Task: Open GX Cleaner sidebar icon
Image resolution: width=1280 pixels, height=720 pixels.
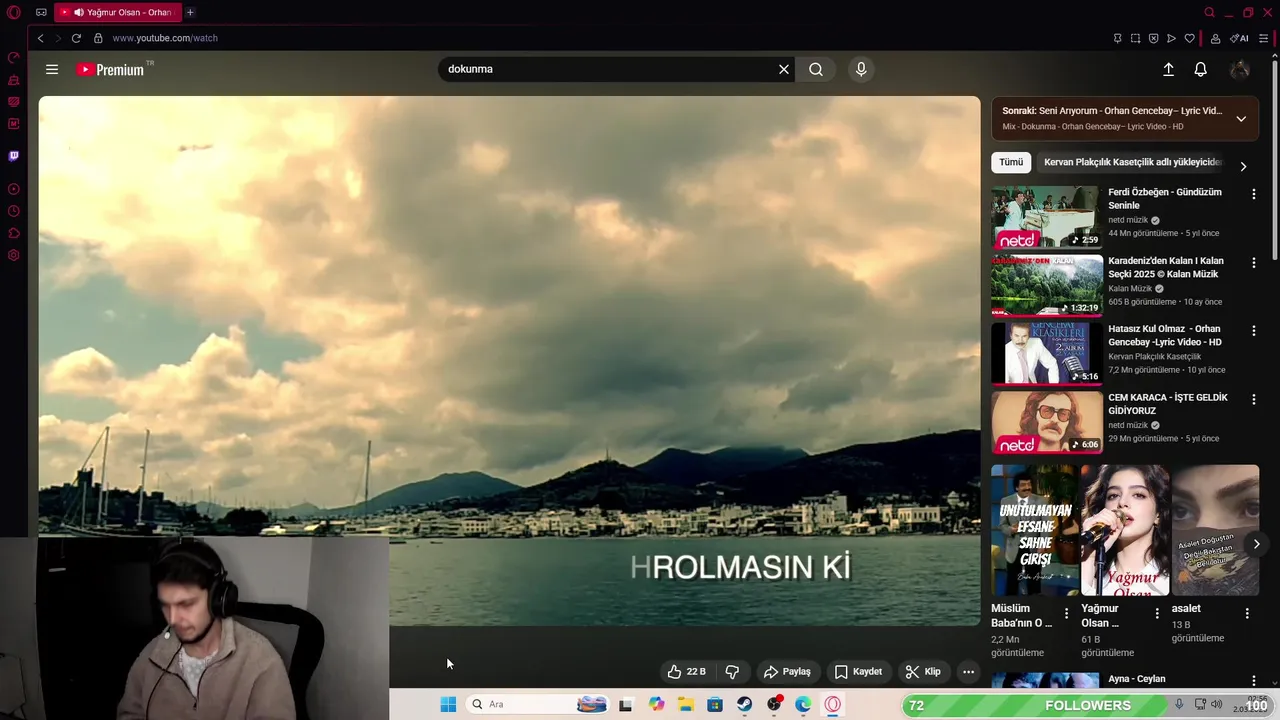Action: pos(14,79)
